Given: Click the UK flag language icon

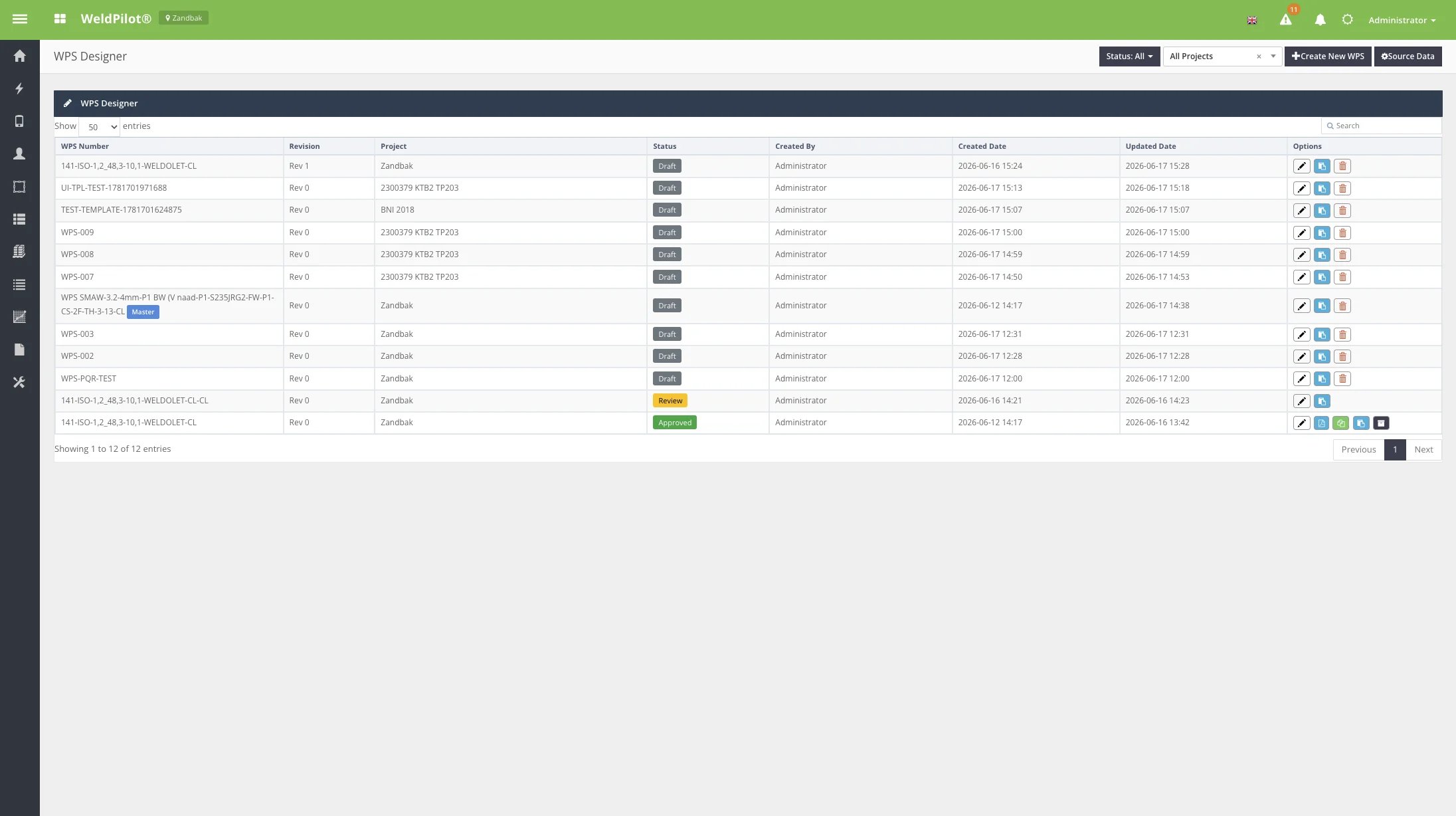Looking at the screenshot, I should click(1252, 21).
